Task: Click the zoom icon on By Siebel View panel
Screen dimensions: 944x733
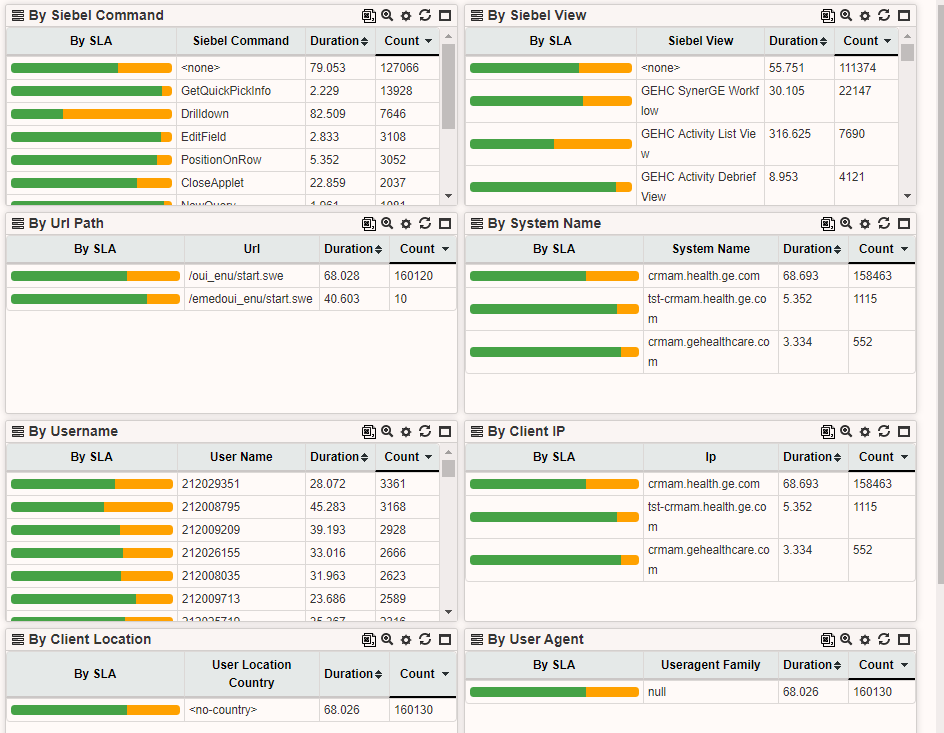Action: click(846, 16)
